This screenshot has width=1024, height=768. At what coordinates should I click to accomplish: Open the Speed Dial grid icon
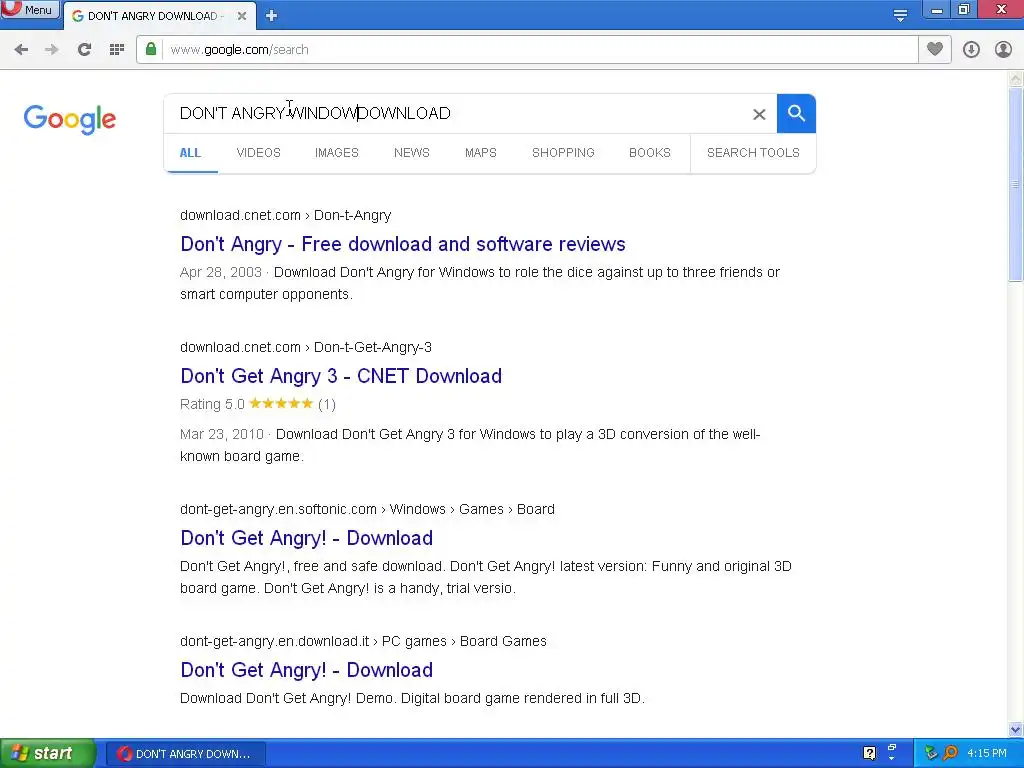pos(117,50)
